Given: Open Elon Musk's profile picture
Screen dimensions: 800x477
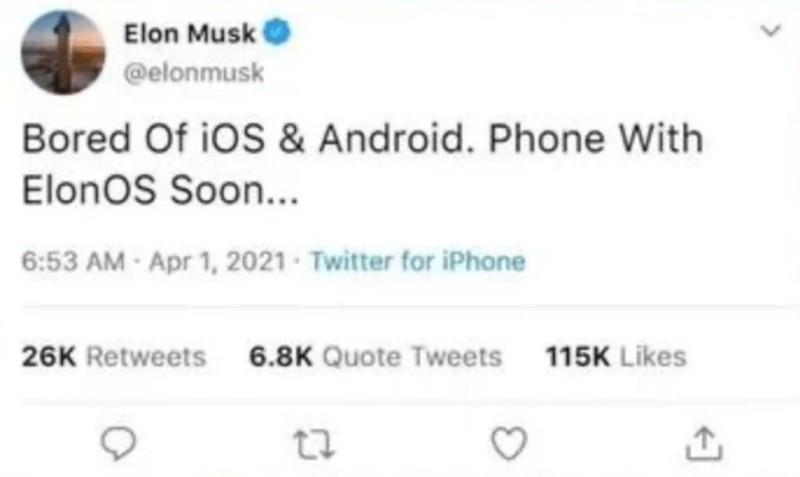Looking at the screenshot, I should (x=63, y=53).
